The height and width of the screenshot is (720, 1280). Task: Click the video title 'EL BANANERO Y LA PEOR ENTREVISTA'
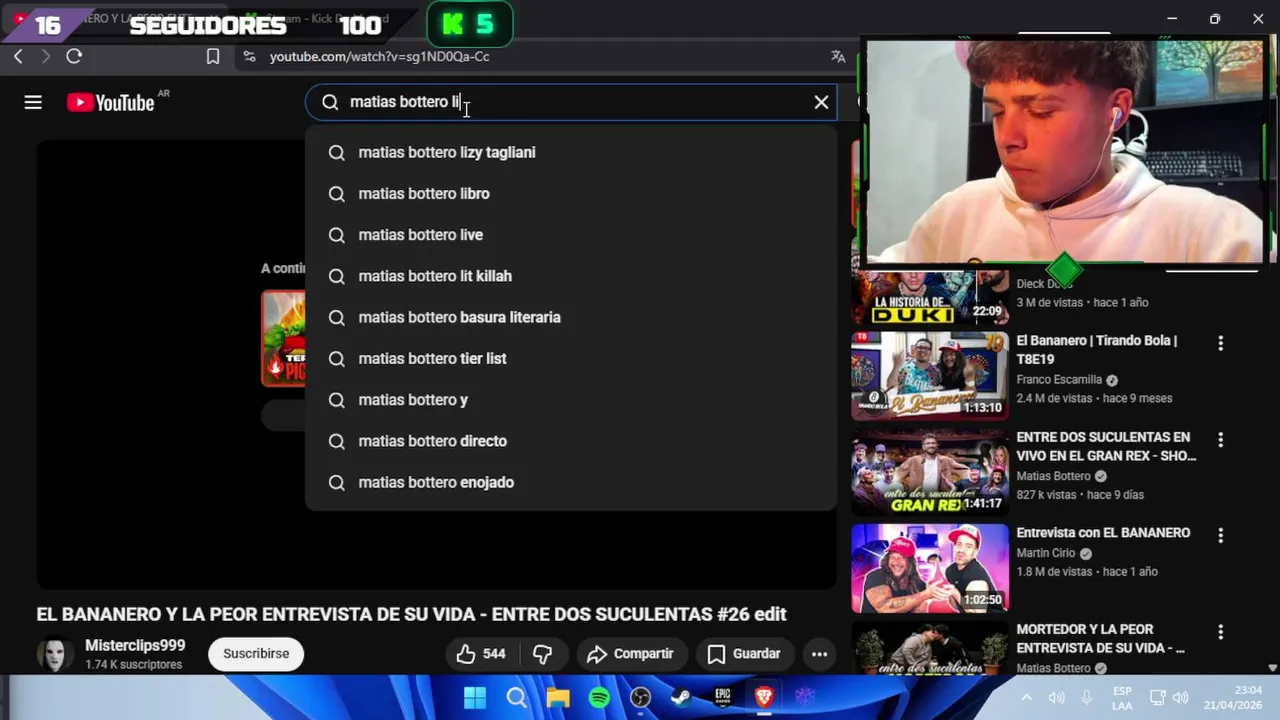411,614
